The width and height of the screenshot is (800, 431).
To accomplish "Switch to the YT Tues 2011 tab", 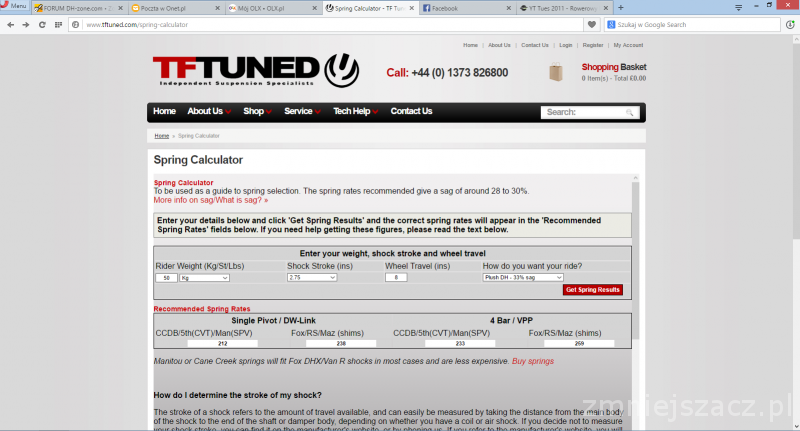I will coord(563,8).
